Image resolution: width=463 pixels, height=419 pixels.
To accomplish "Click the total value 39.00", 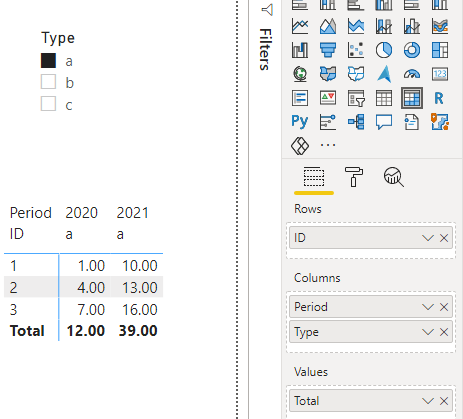I will (x=138, y=331).
